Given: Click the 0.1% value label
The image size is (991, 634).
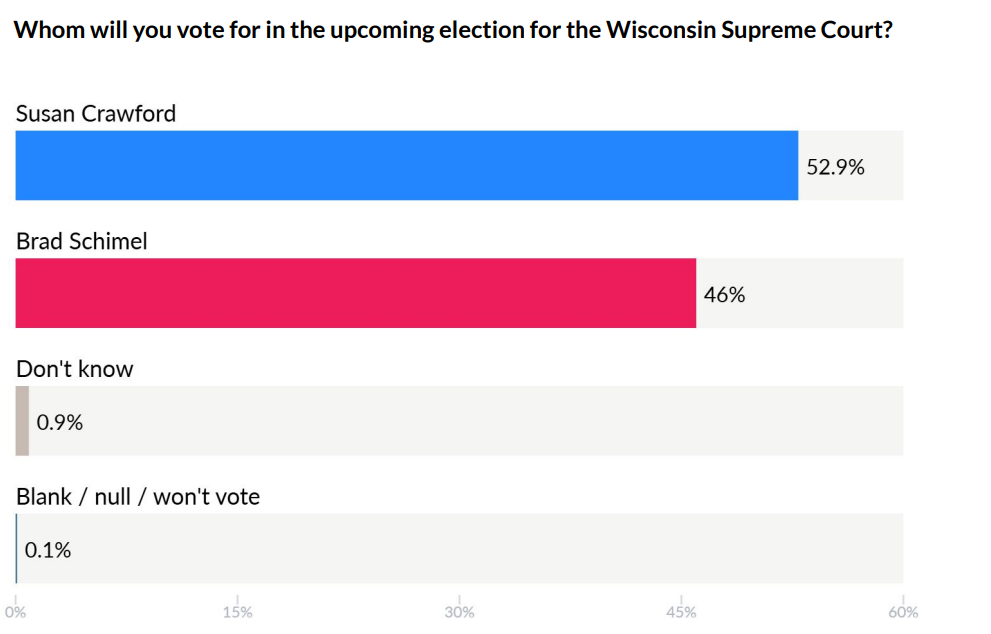Looking at the screenshot, I should (x=48, y=549).
